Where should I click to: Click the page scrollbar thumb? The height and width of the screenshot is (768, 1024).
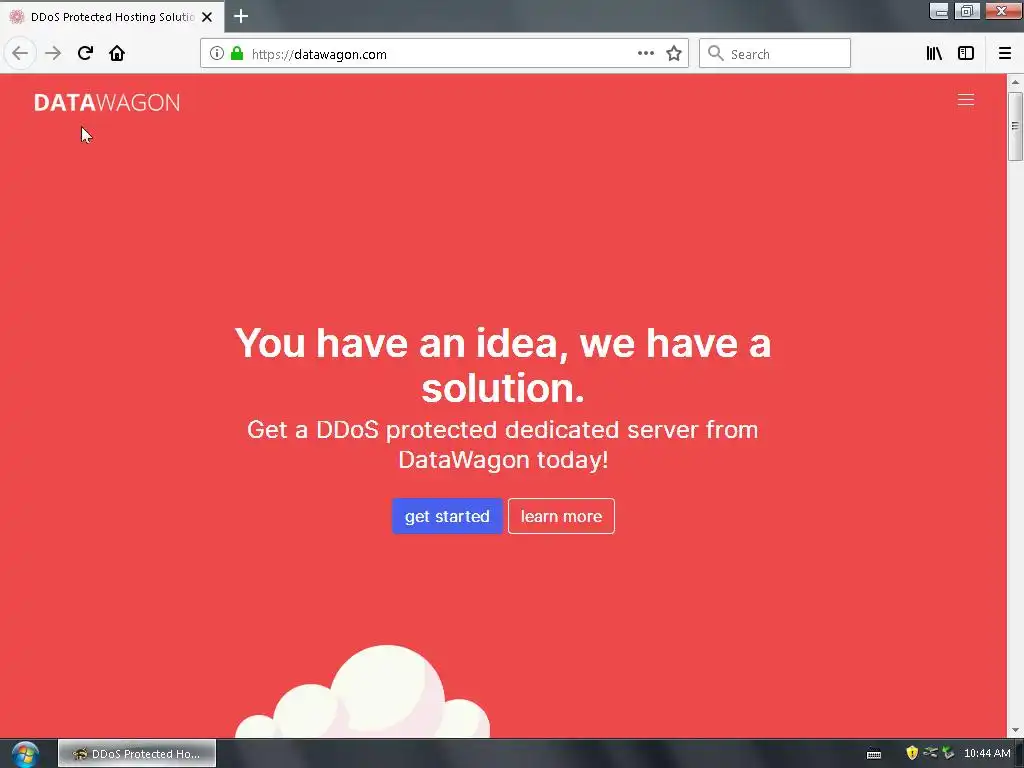pos(1015,126)
